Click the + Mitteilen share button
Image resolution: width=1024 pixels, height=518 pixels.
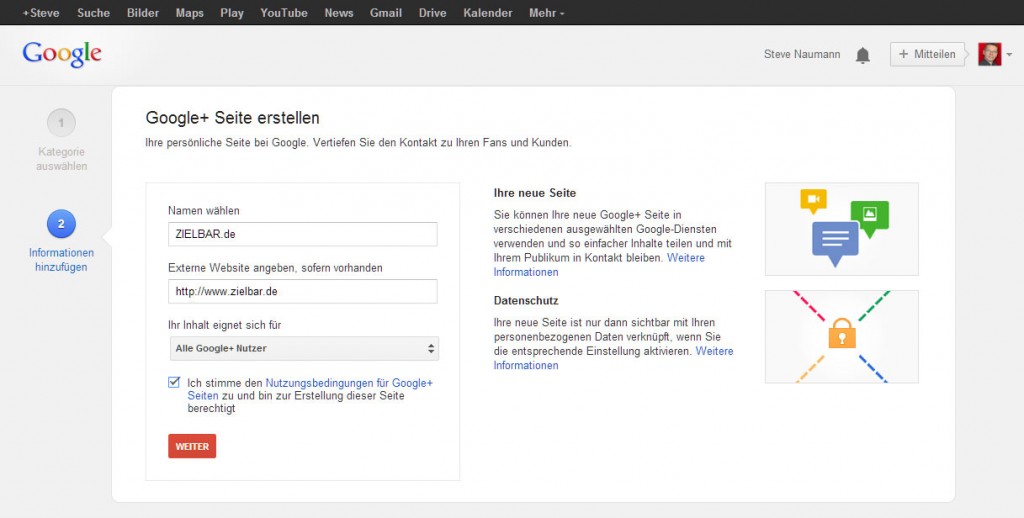[927, 54]
